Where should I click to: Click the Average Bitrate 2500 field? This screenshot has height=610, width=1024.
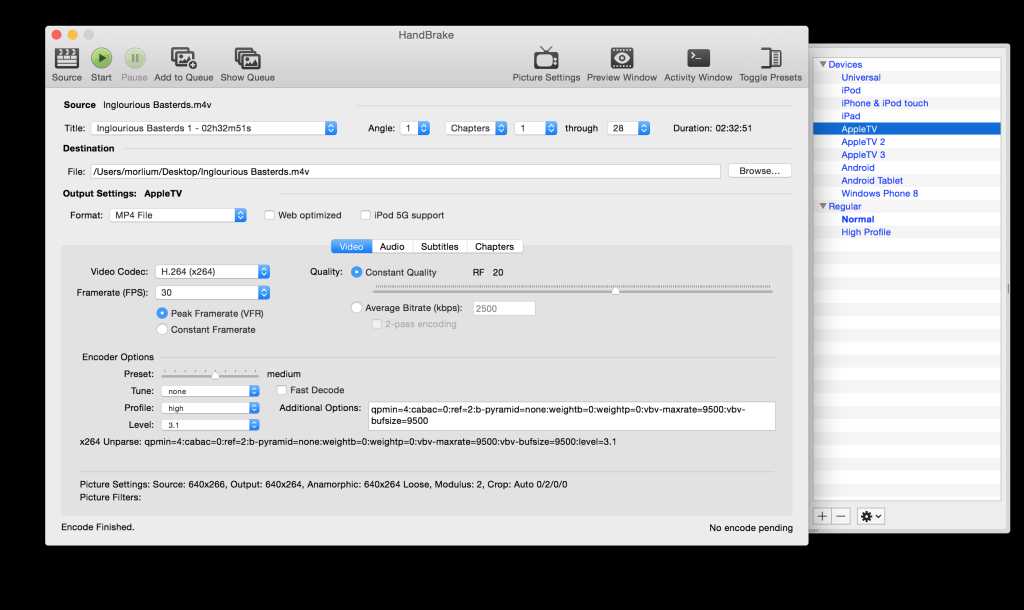(x=504, y=308)
